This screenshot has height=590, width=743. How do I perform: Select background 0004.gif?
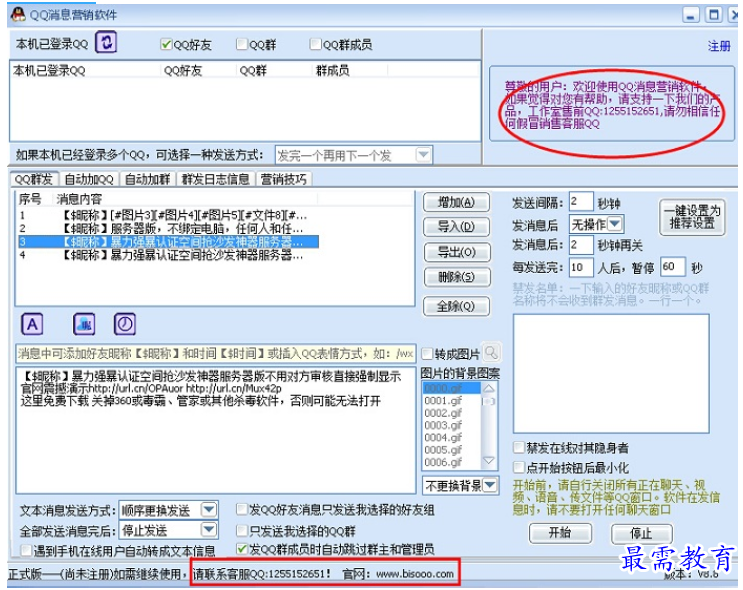(x=452, y=437)
